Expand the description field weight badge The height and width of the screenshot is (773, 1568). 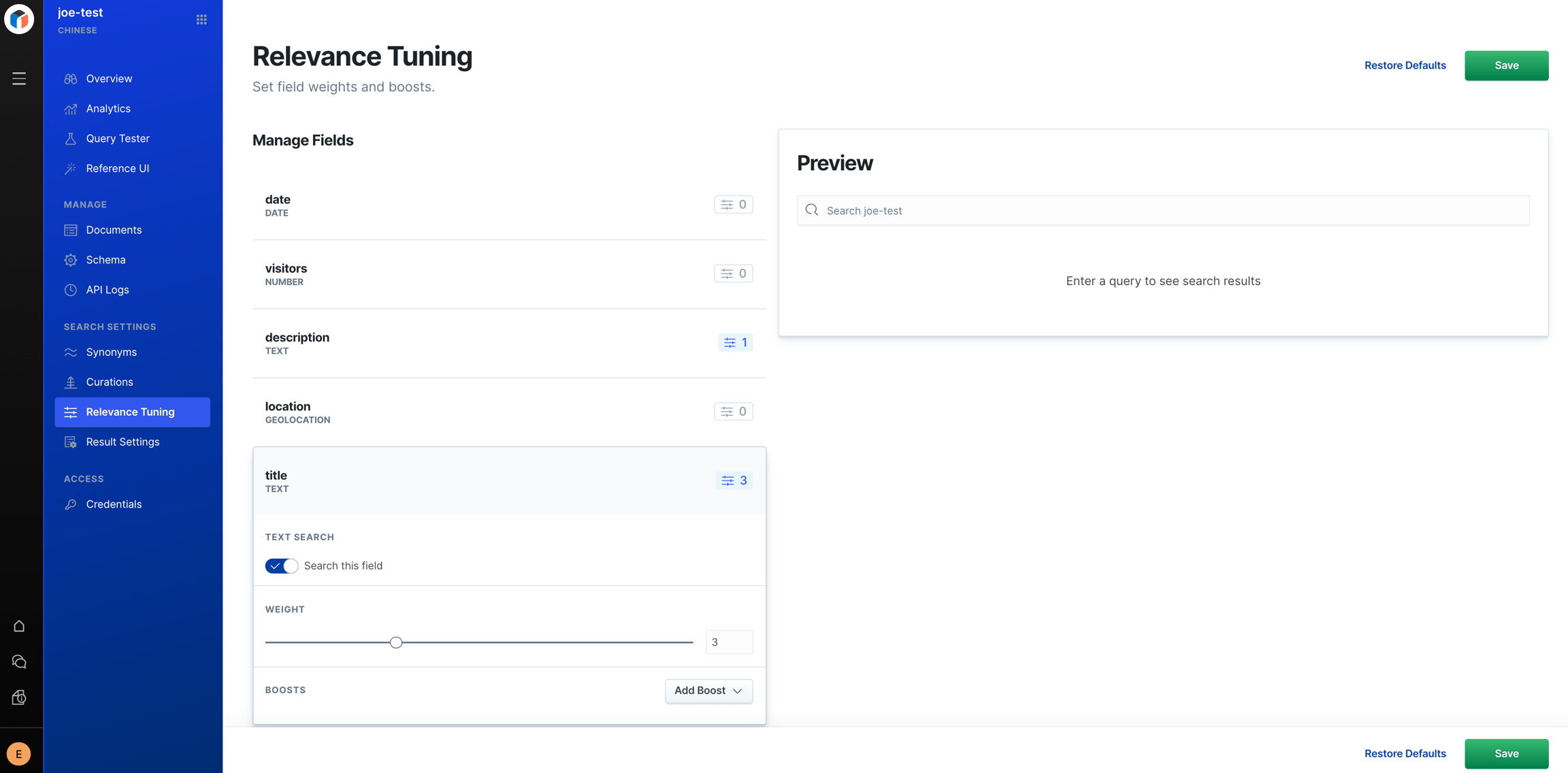tap(735, 342)
